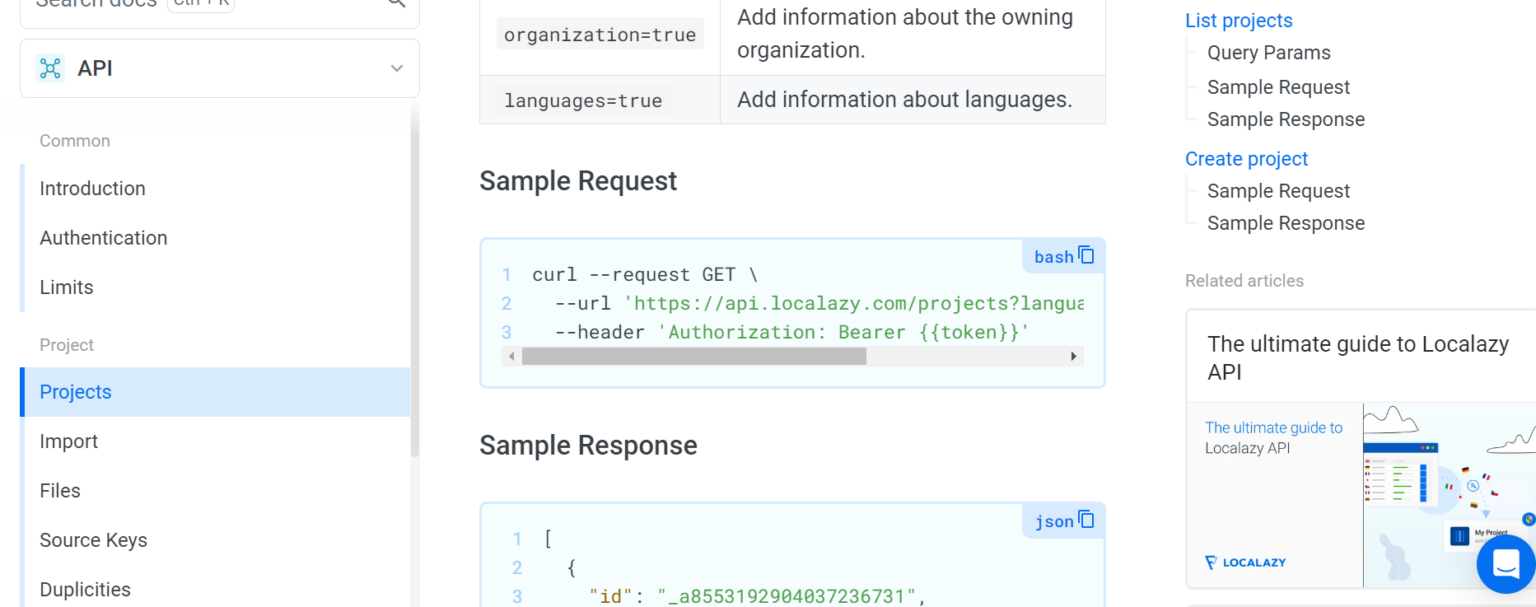Select Import in the sidebar
Viewport: 1536px width, 607px height.
click(69, 441)
